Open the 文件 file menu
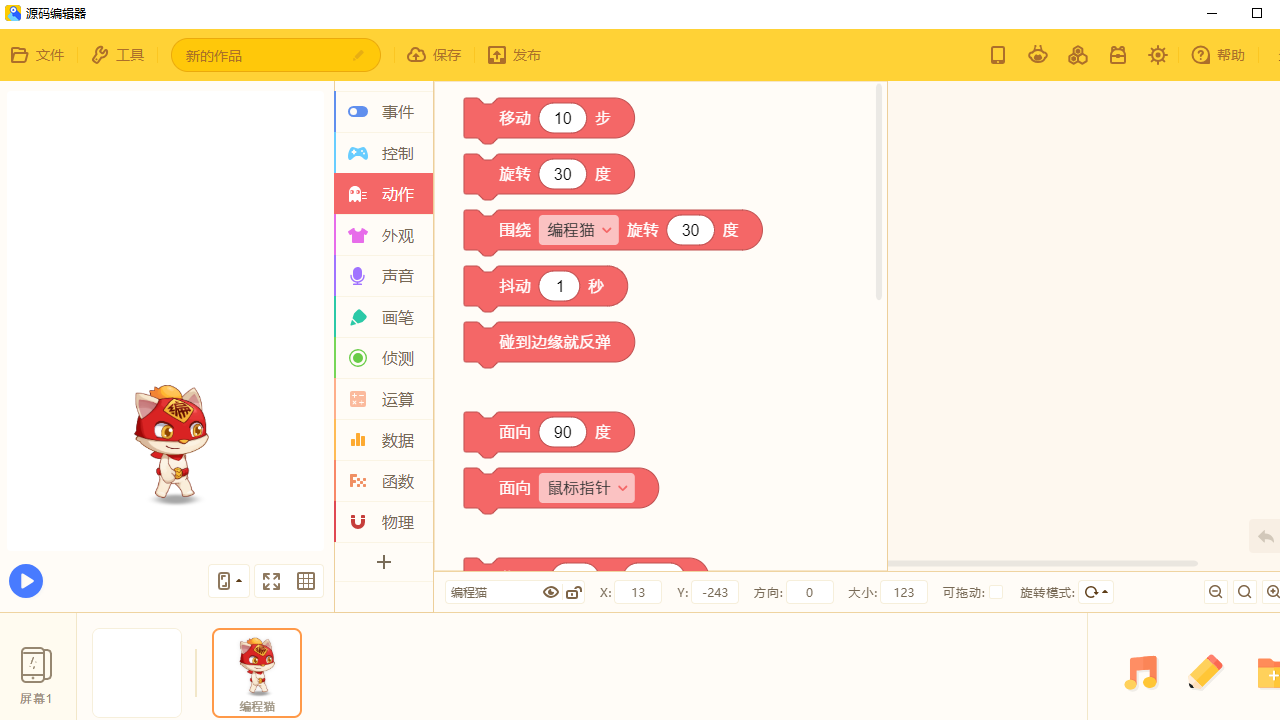 37,55
